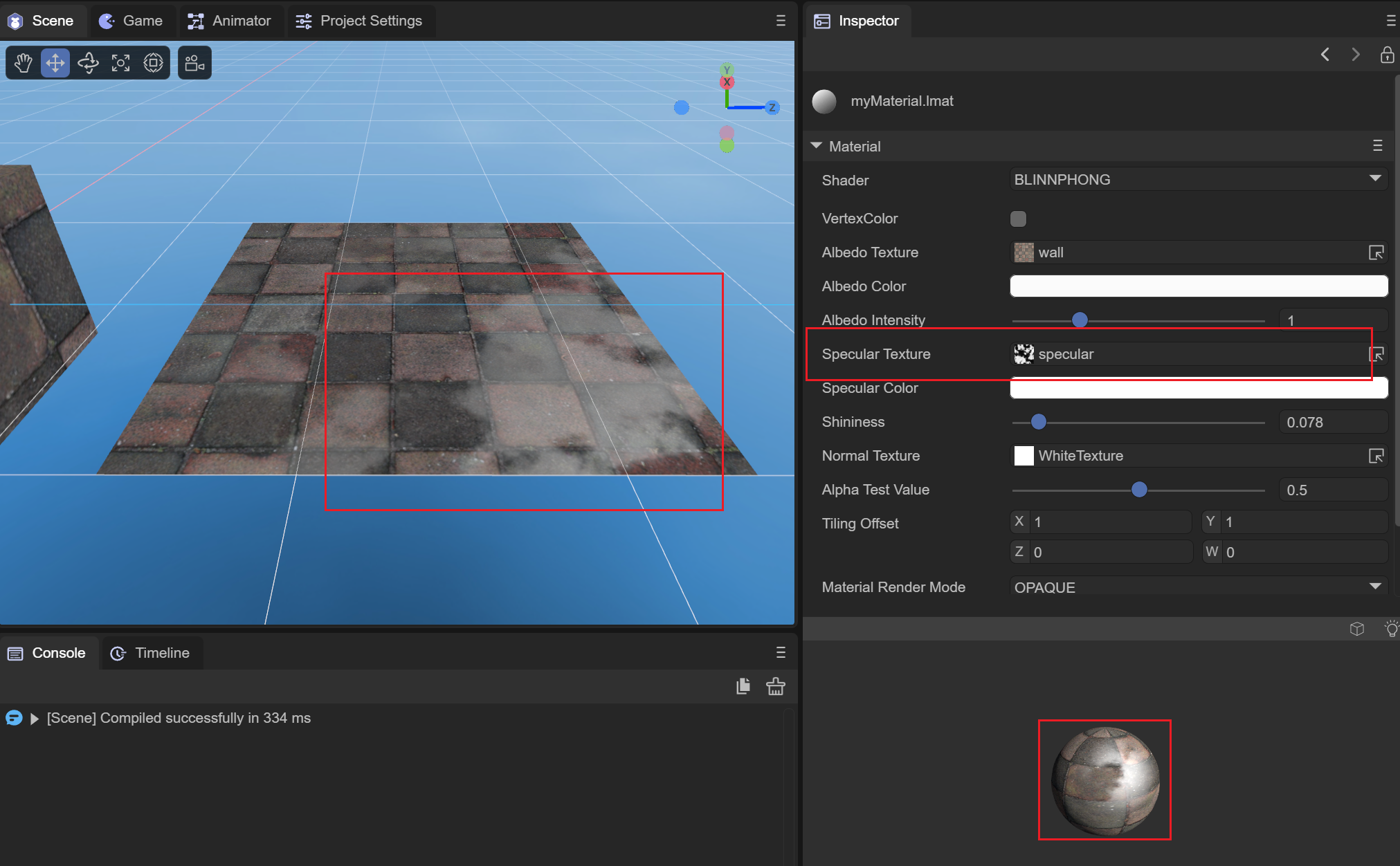Select the move tool
The height and width of the screenshot is (866, 1400).
[x=55, y=63]
